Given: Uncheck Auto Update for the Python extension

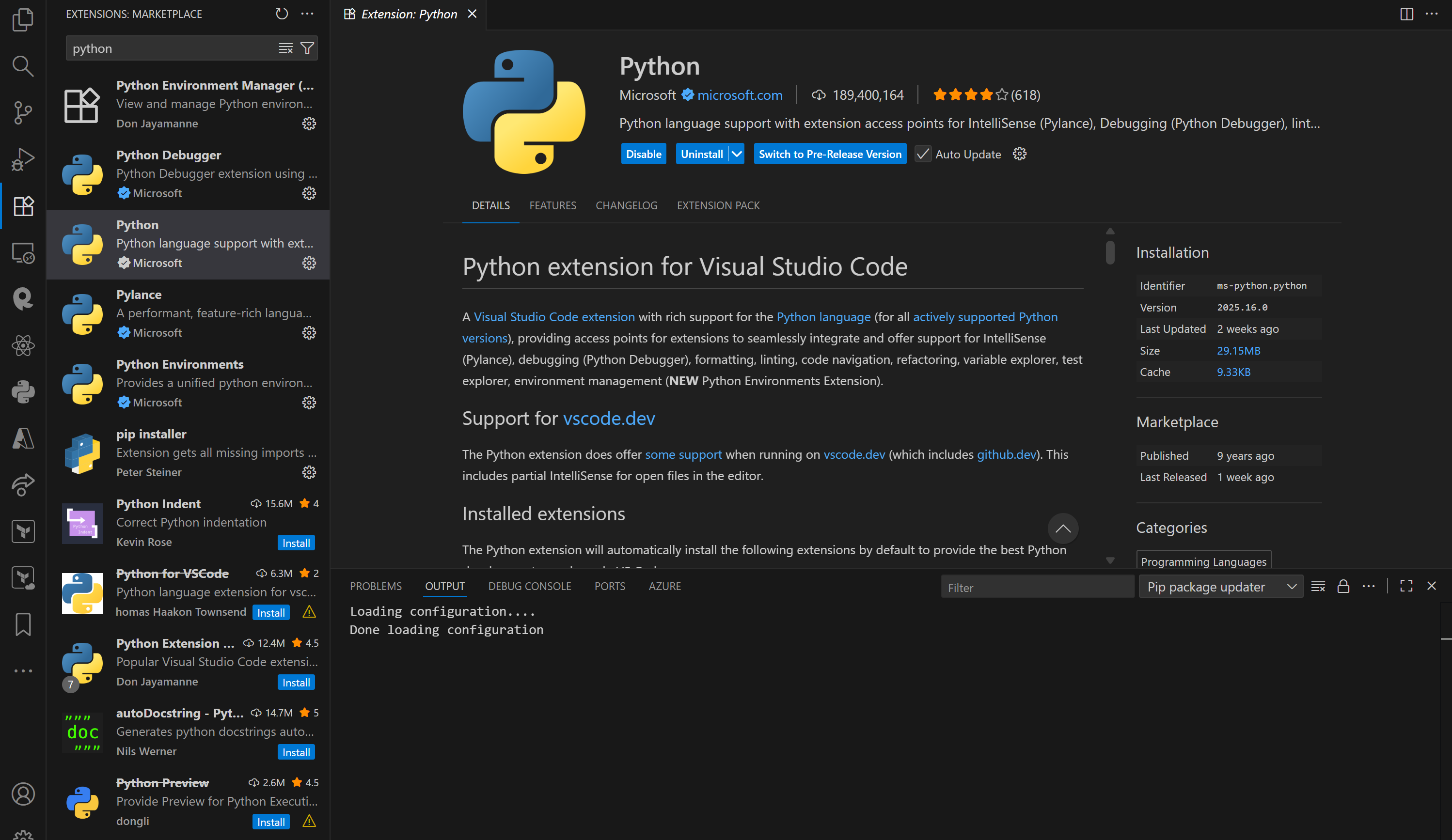Looking at the screenshot, I should coord(922,154).
